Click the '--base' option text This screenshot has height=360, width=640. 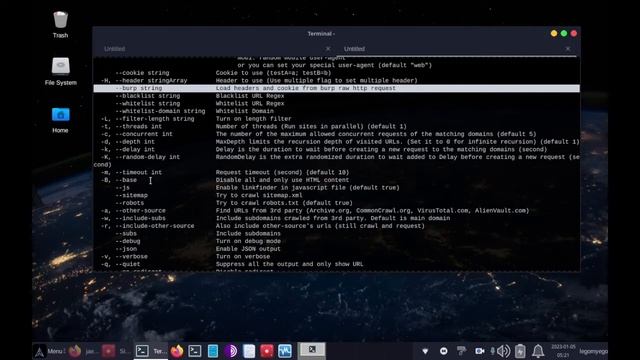coord(126,180)
